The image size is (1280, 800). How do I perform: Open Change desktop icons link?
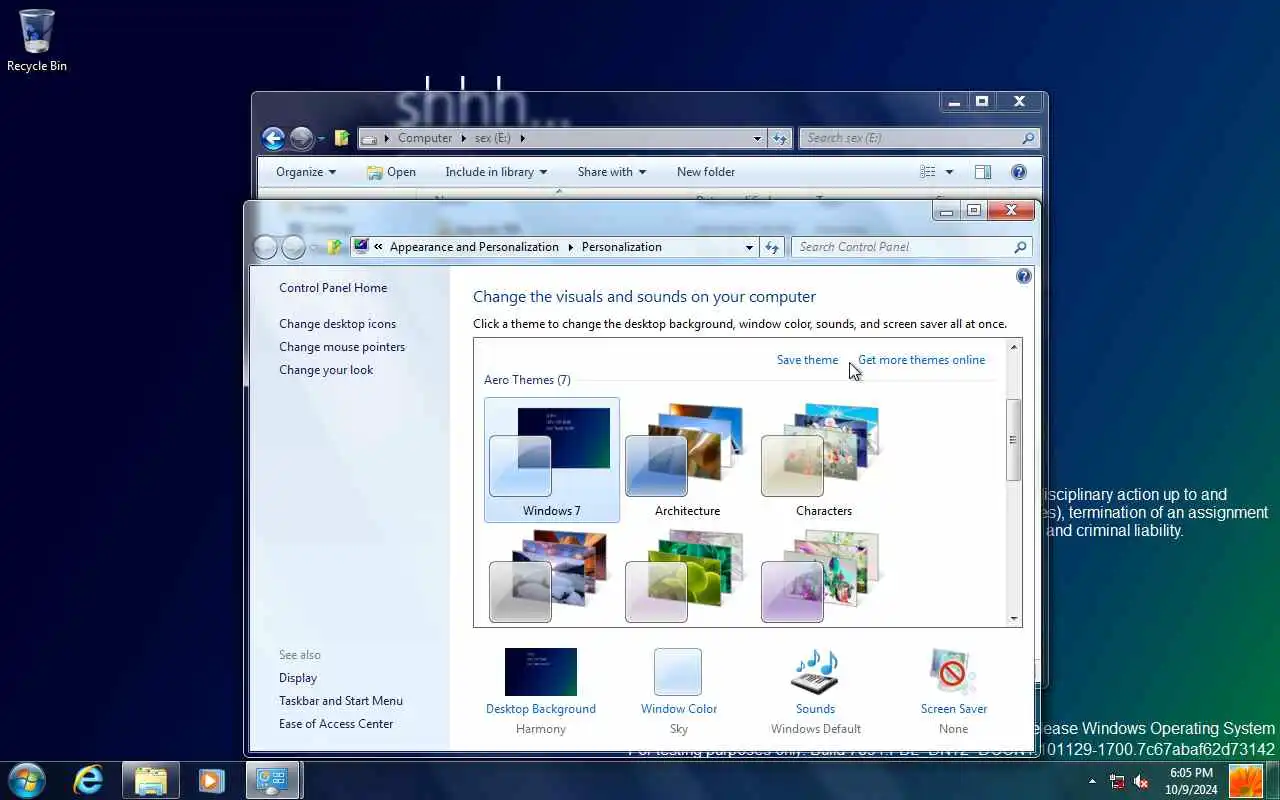click(337, 324)
